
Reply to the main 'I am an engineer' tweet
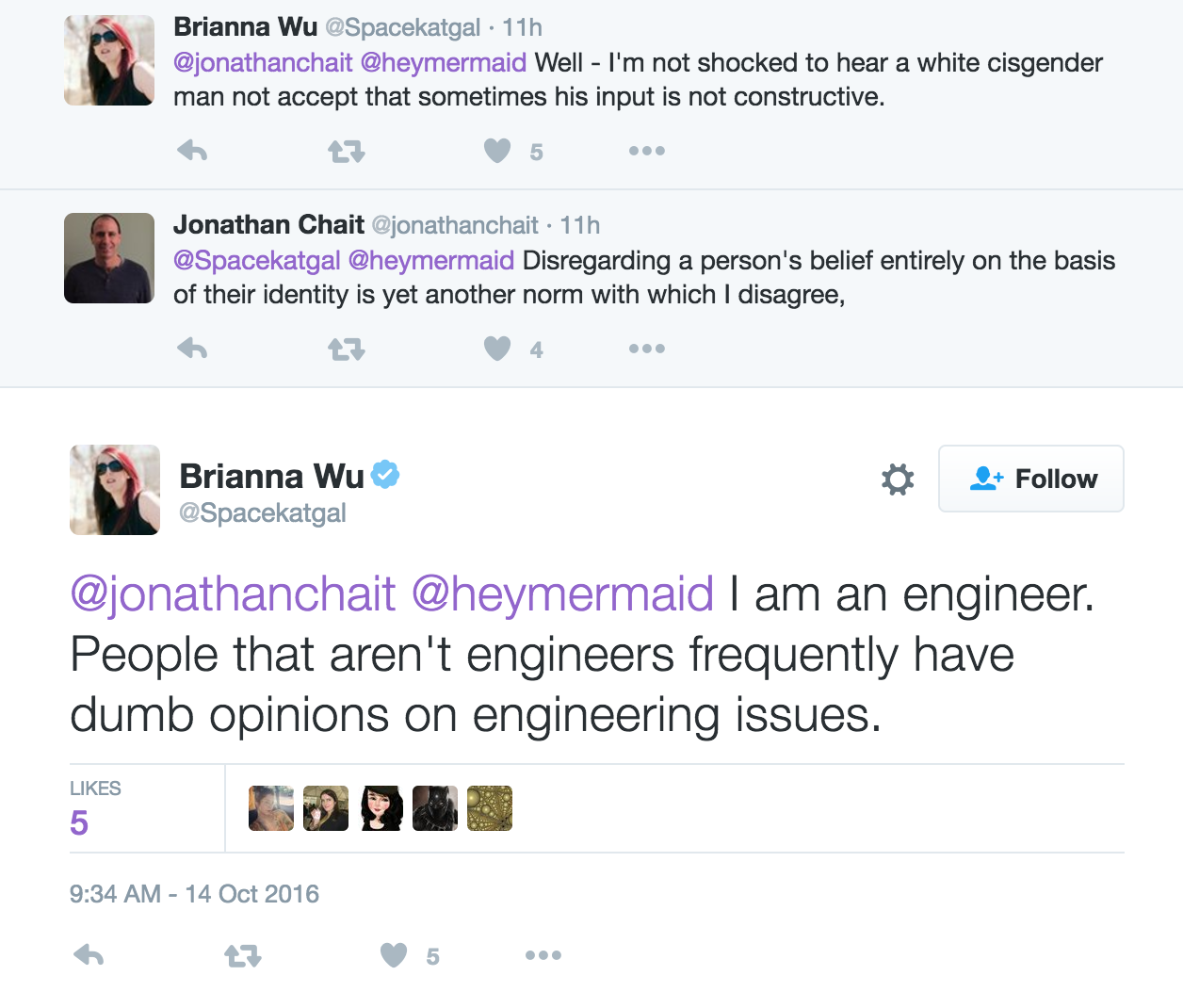89,955
